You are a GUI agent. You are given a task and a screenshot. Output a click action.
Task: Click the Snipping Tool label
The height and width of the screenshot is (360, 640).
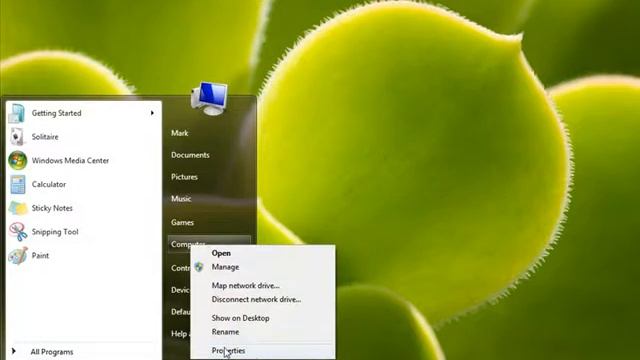pyautogui.click(x=55, y=232)
